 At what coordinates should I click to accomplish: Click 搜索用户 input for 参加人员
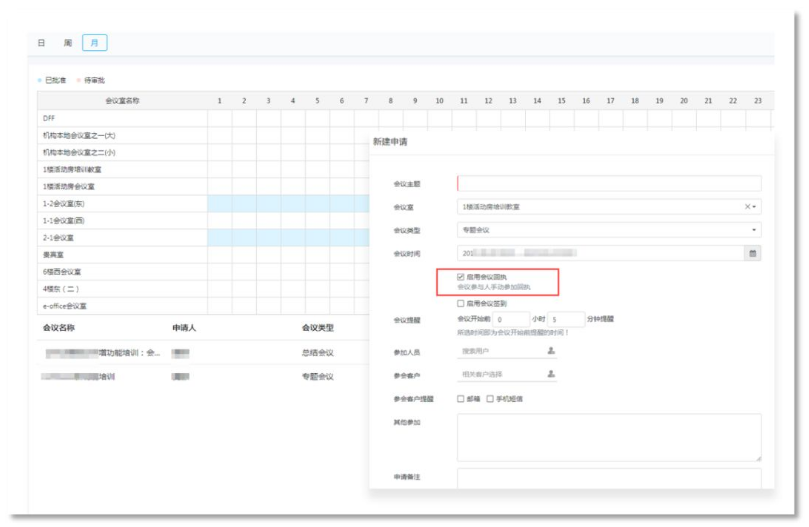click(501, 351)
